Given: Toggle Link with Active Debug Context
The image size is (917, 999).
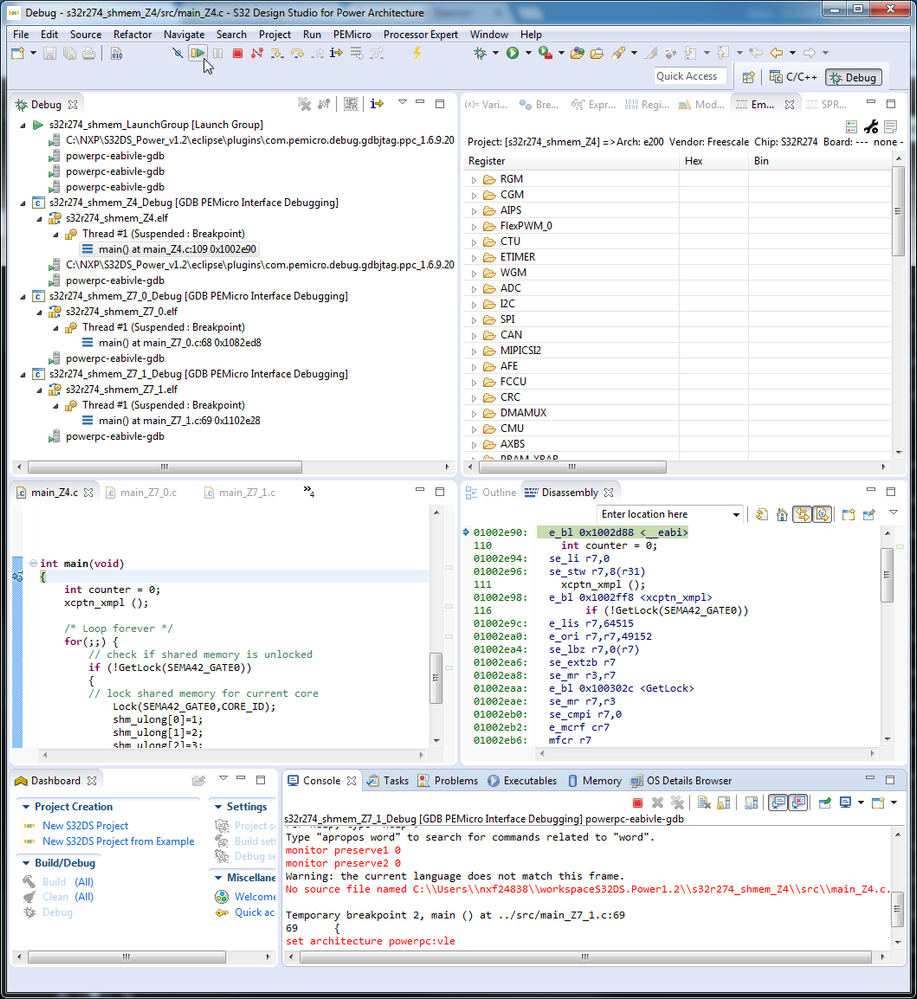Looking at the screenshot, I should pyautogui.click(x=802, y=515).
